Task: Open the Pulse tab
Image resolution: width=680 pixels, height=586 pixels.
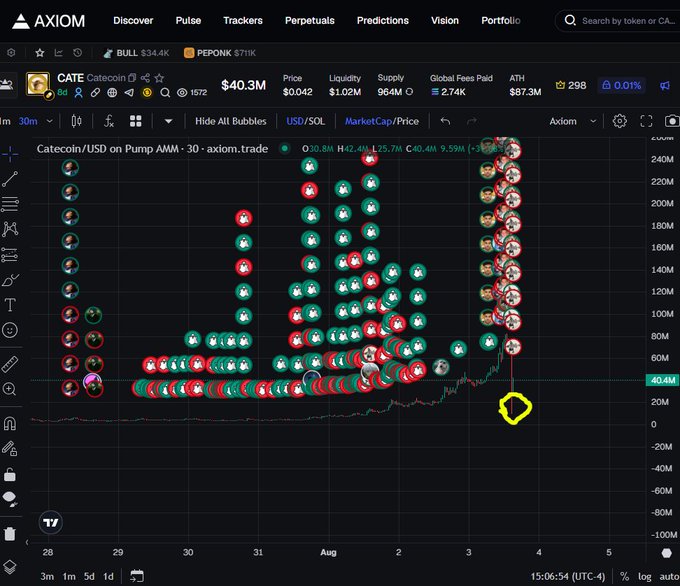Action: pos(188,20)
